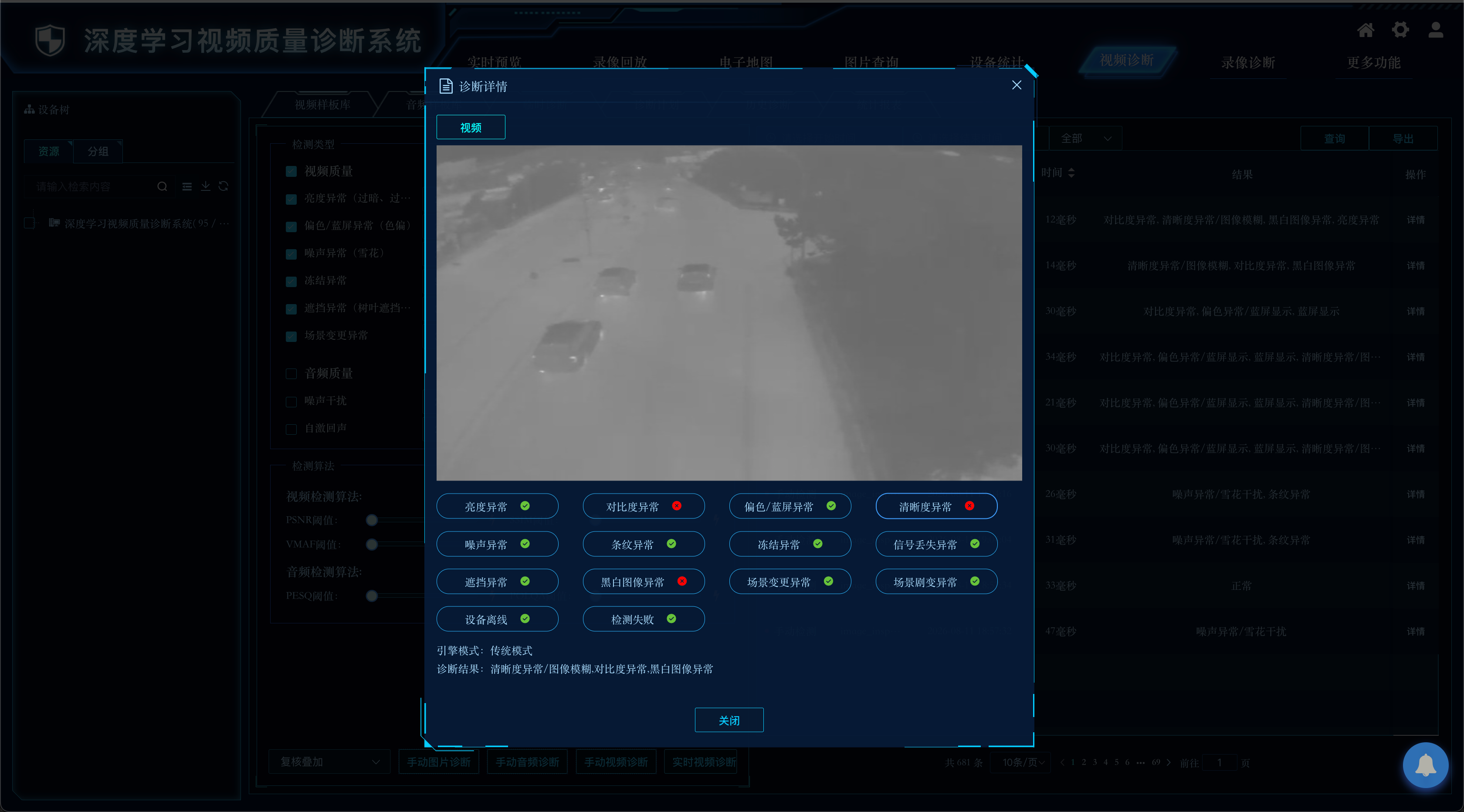The height and width of the screenshot is (812, 1464).
Task: Toggle the 视频质量 checkbox
Action: click(x=291, y=172)
